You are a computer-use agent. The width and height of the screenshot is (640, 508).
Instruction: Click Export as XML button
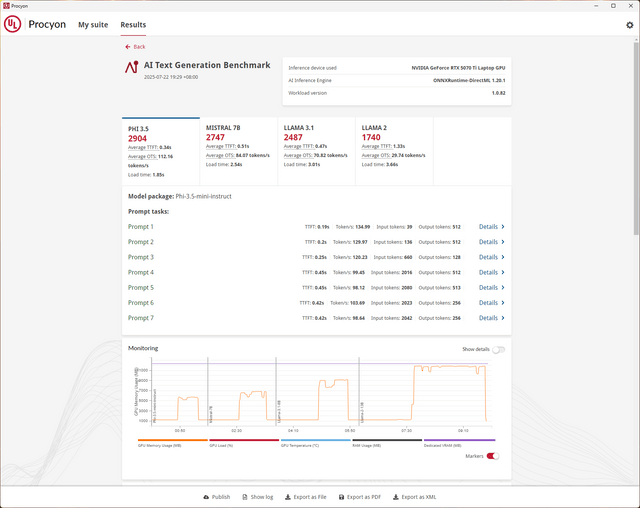pos(414,497)
